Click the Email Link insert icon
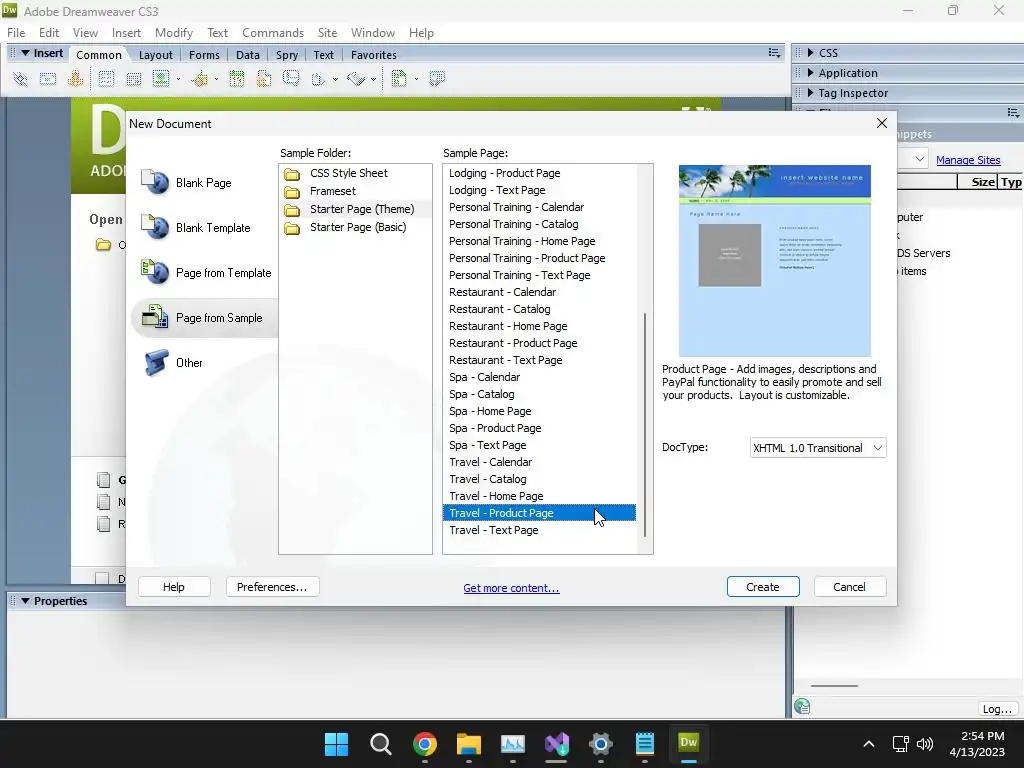This screenshot has height=768, width=1024. click(x=48, y=79)
